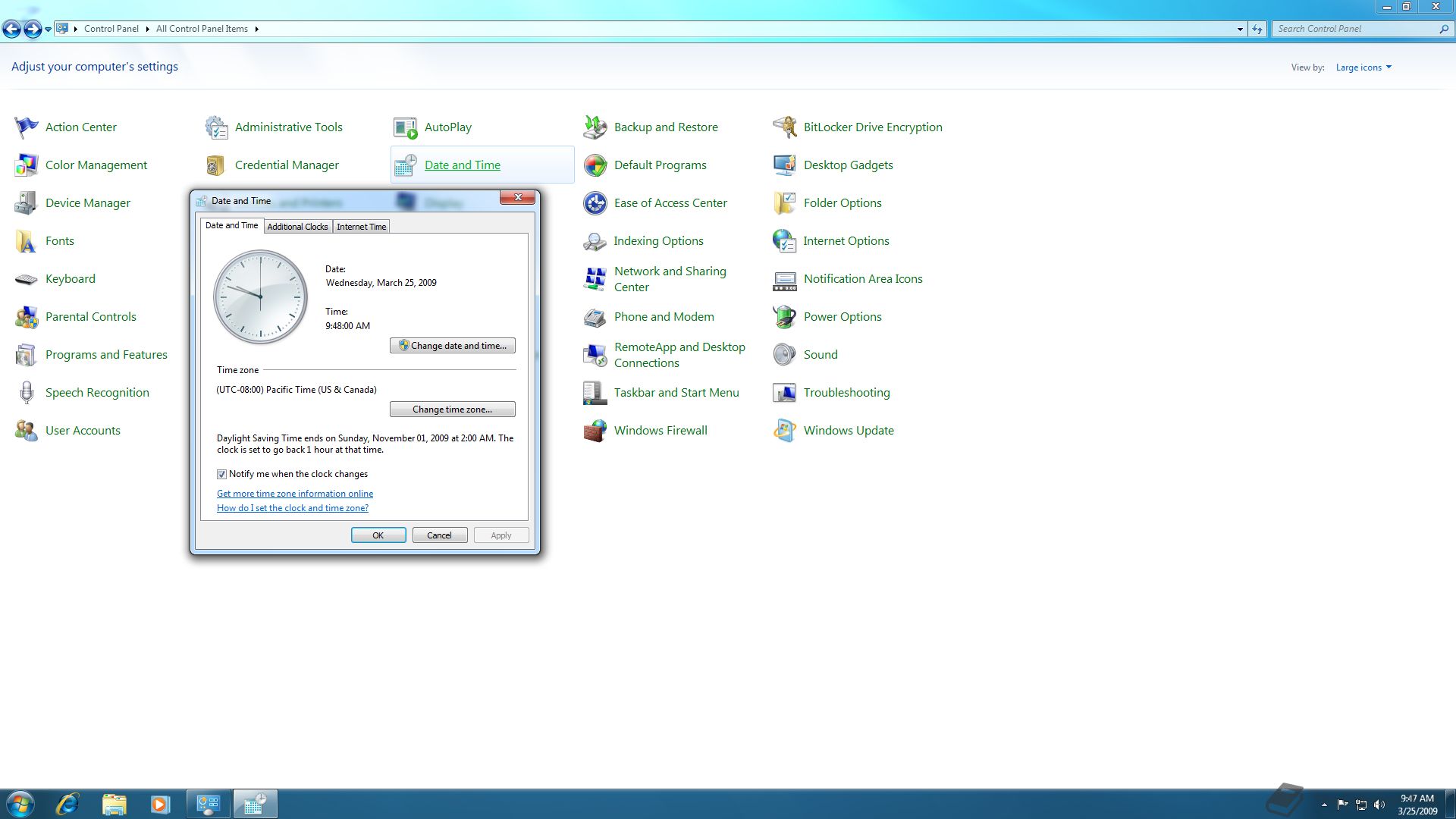Open the AutoPlay icon
The height and width of the screenshot is (819, 1456).
[406, 127]
